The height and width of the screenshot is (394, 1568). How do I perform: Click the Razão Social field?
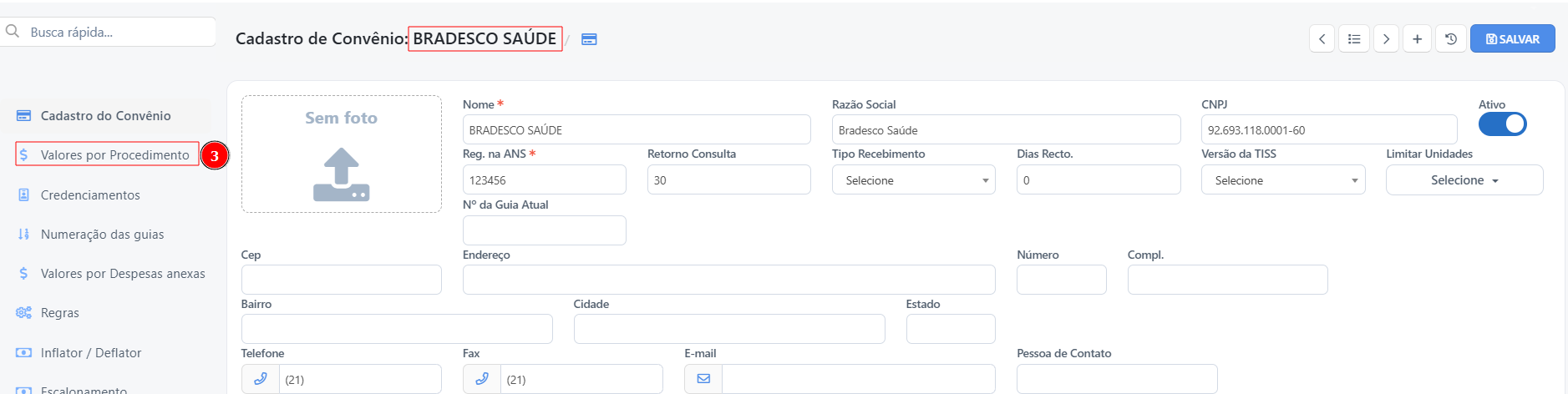pyautogui.click(x=1007, y=130)
